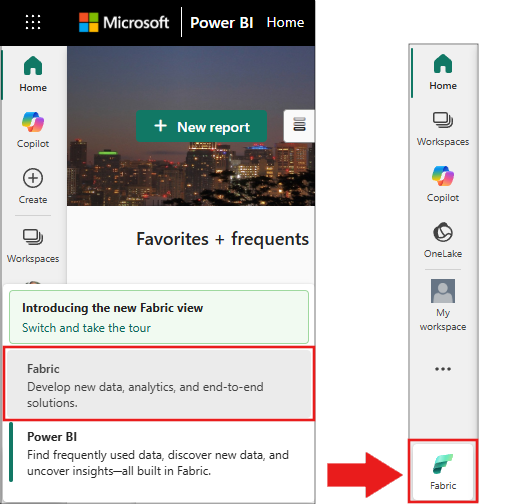The height and width of the screenshot is (504, 514).
Task: Open OneLake in the right sidebar
Action: pyautogui.click(x=443, y=240)
